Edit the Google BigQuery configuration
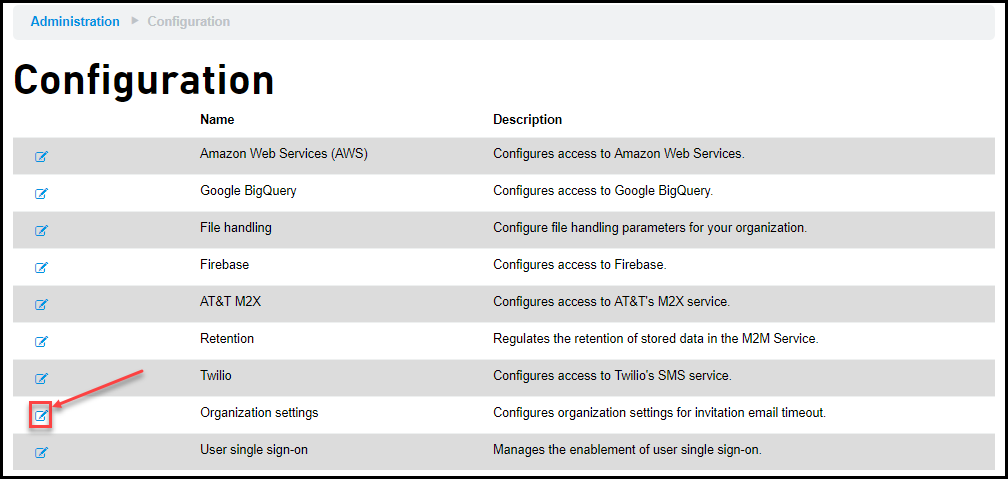 [41, 193]
